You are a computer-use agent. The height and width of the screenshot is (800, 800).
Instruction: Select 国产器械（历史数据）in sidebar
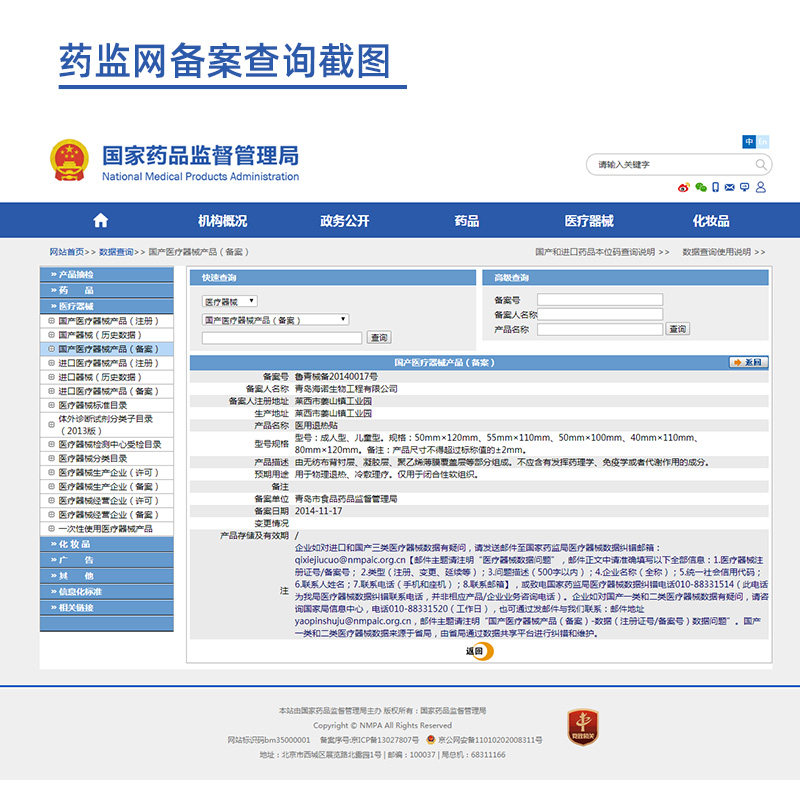tap(107, 335)
